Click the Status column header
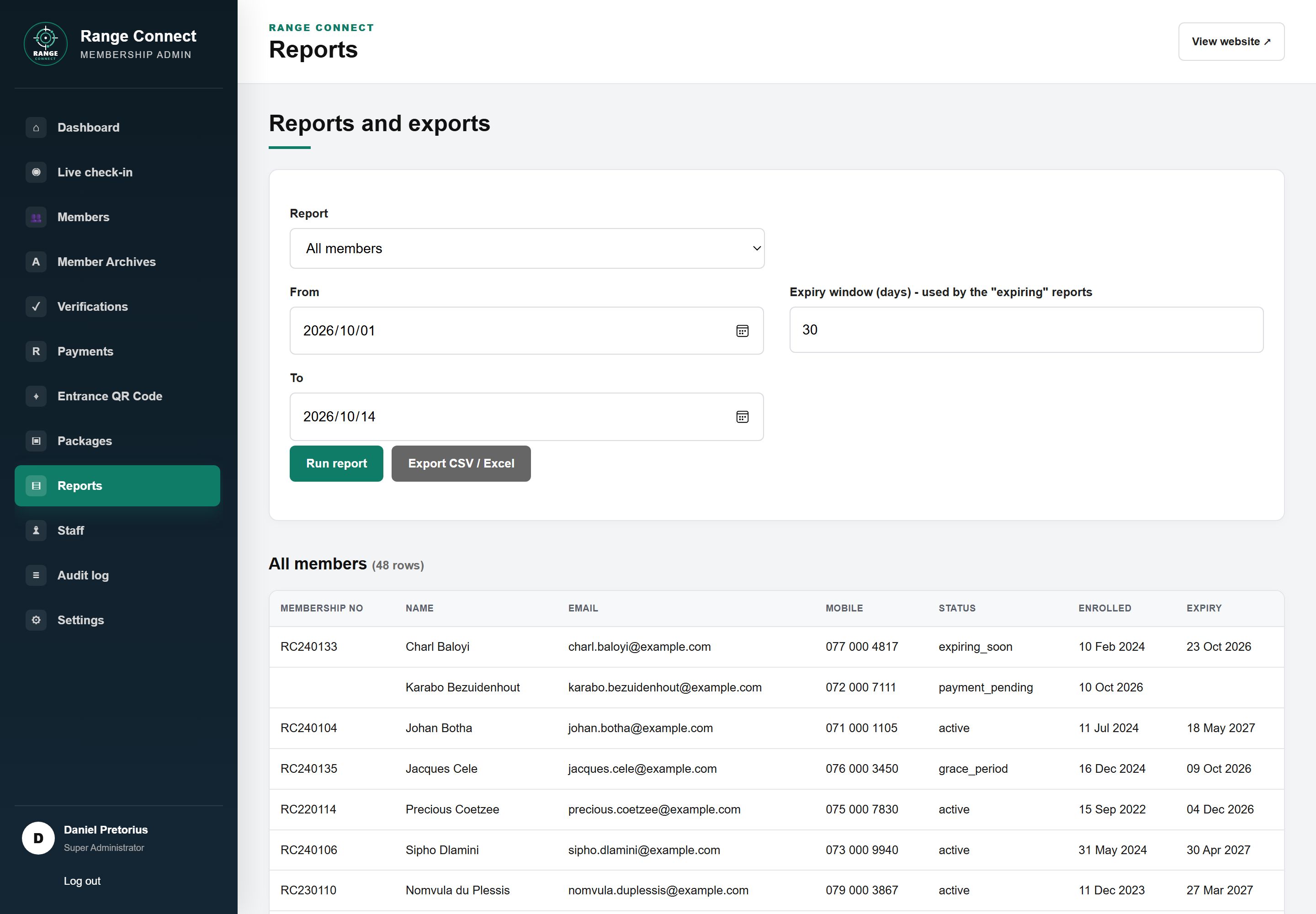Screen dimensions: 1316x914 point(957,608)
